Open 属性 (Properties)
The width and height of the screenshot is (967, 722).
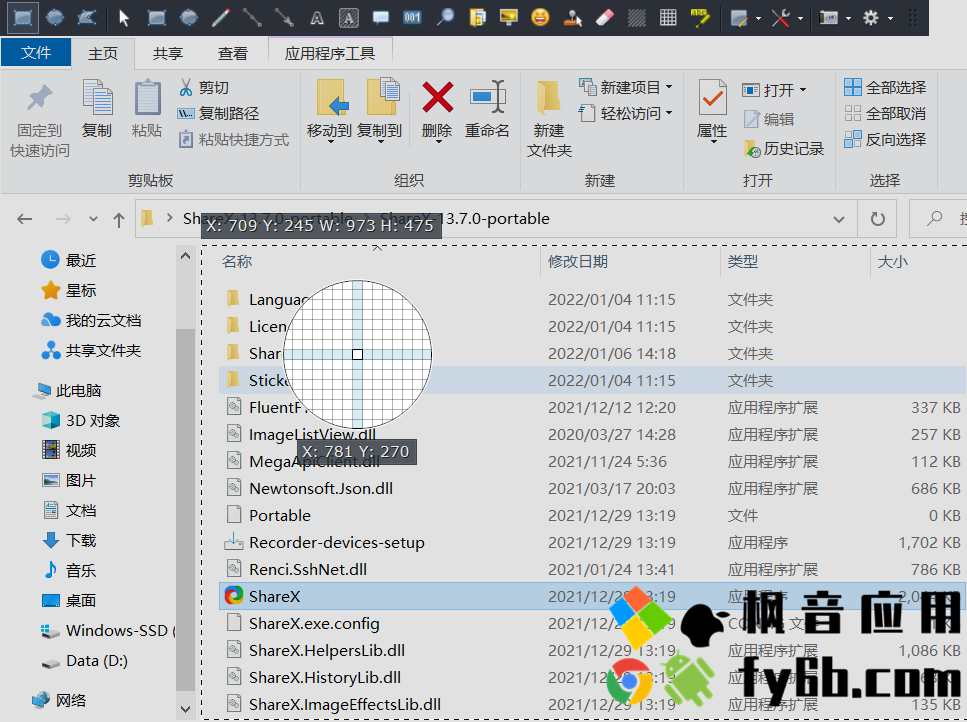coord(712,111)
